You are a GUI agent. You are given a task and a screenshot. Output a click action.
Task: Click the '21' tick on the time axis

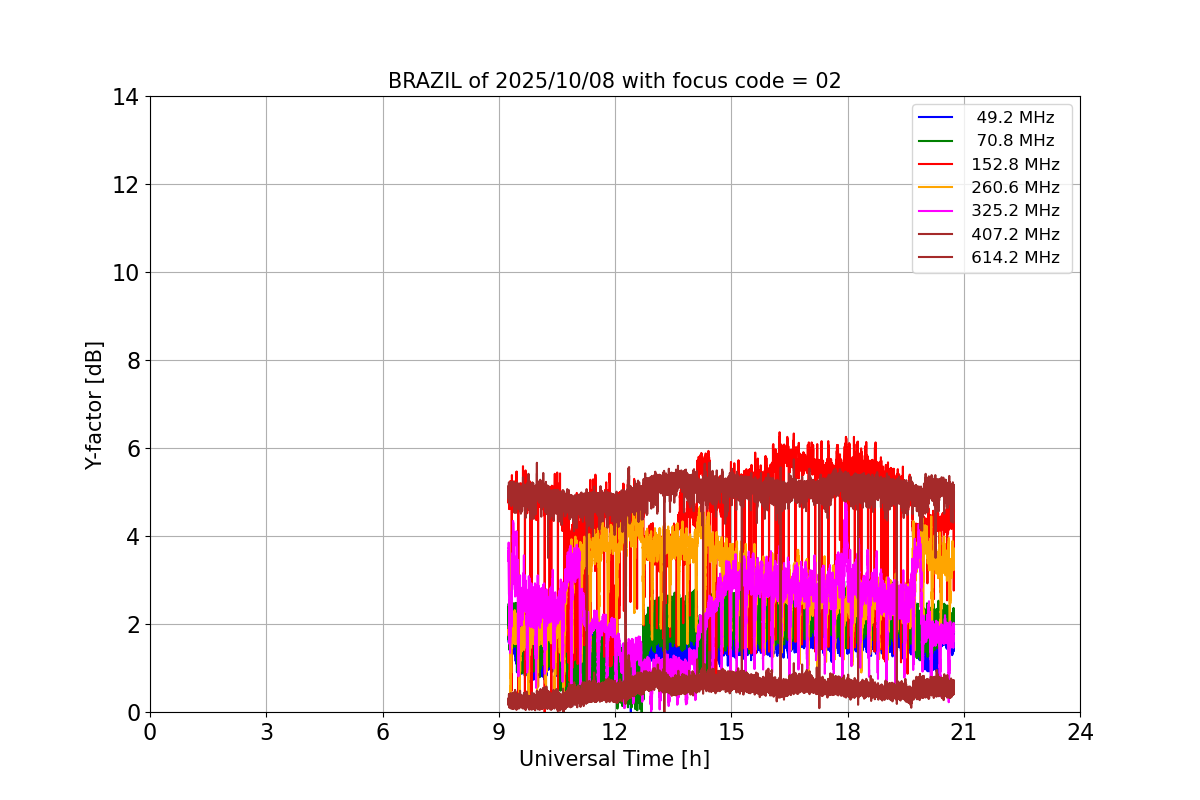tap(964, 732)
